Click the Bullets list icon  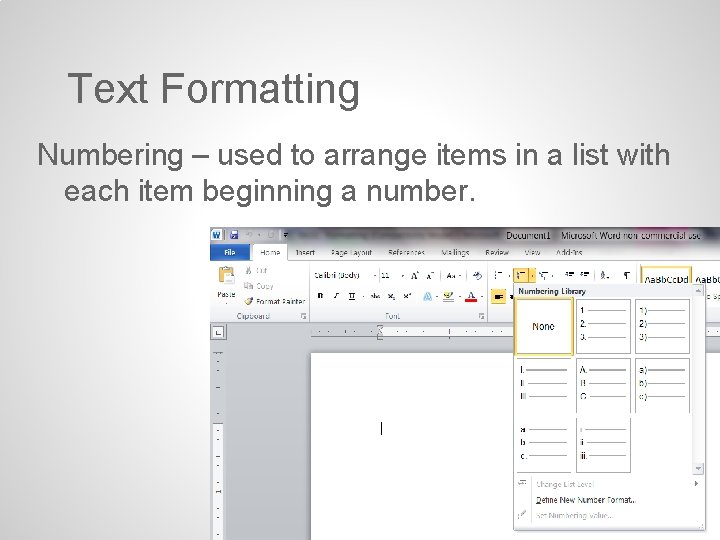coord(498,276)
